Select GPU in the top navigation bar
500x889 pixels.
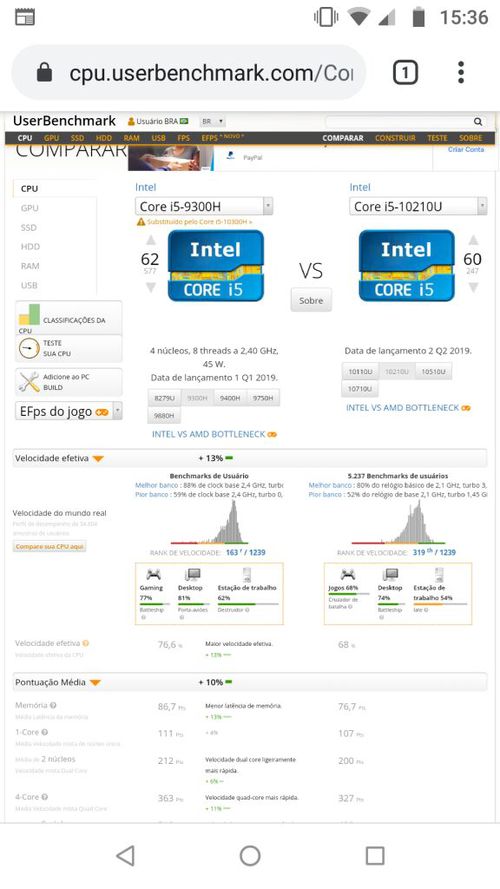click(51, 138)
